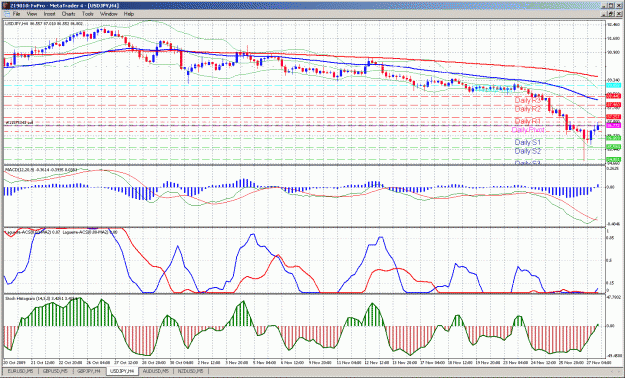Minimize the MetaTrader main window
Viewport: 625px width, 378px height.
[x=604, y=6]
